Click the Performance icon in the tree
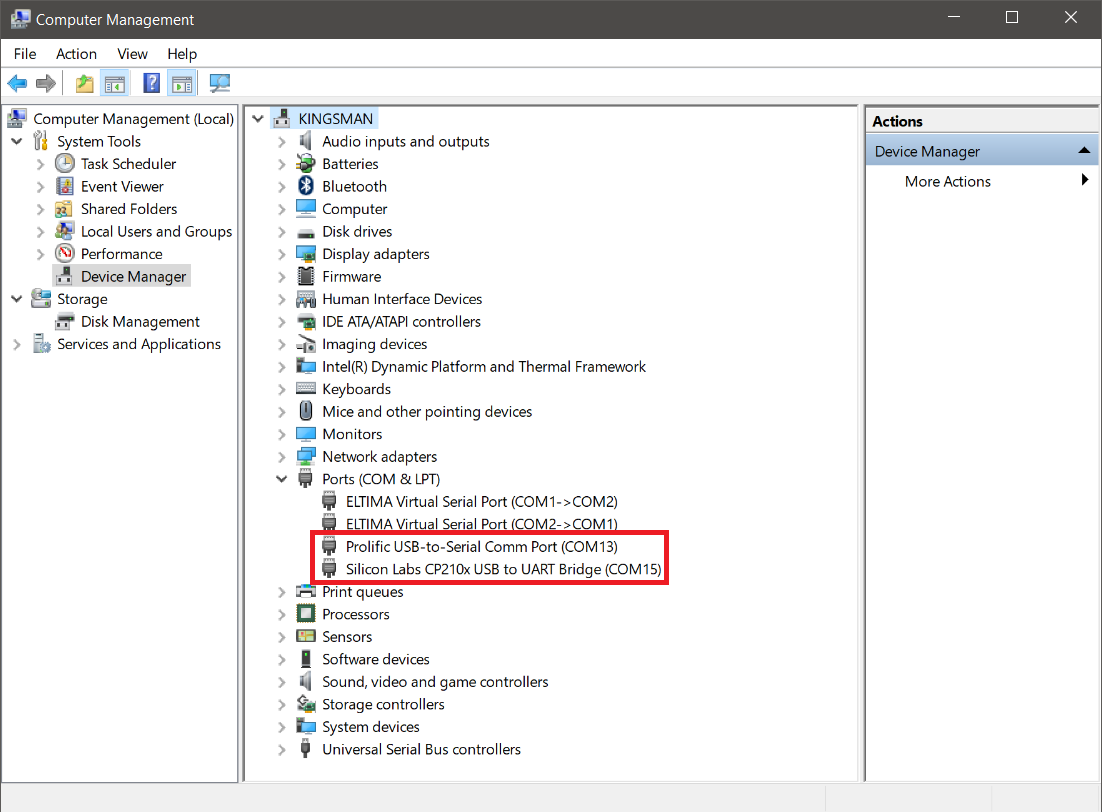The width and height of the screenshot is (1102, 812). tap(65, 254)
